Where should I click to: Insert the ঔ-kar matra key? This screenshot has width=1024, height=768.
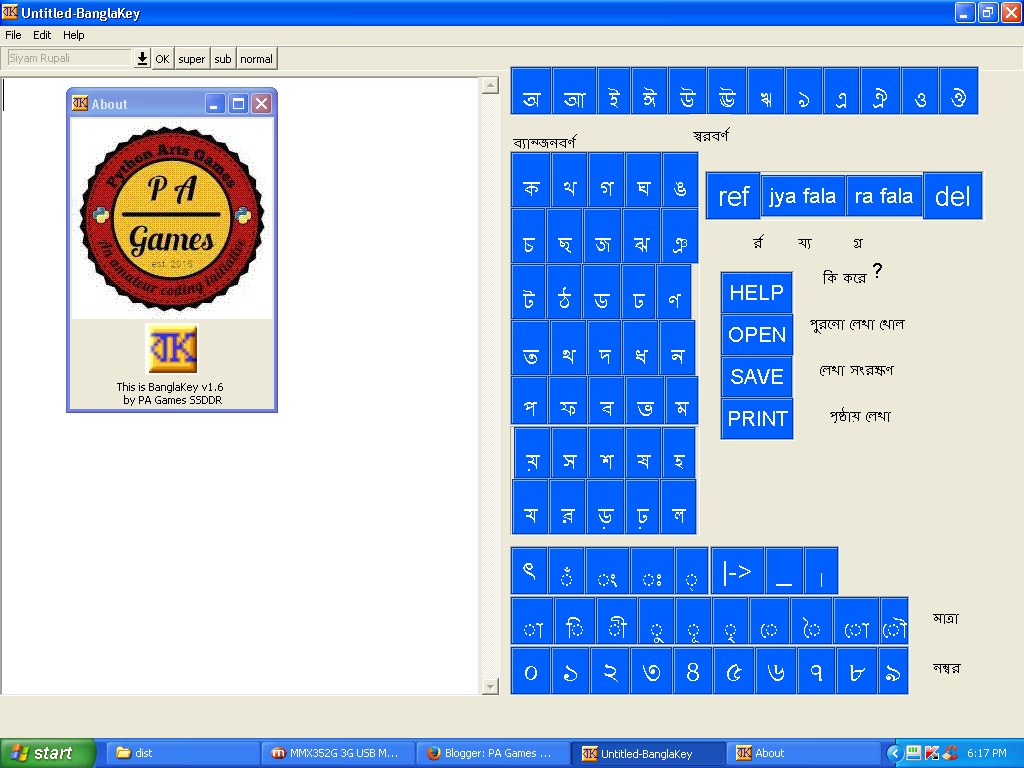point(894,620)
